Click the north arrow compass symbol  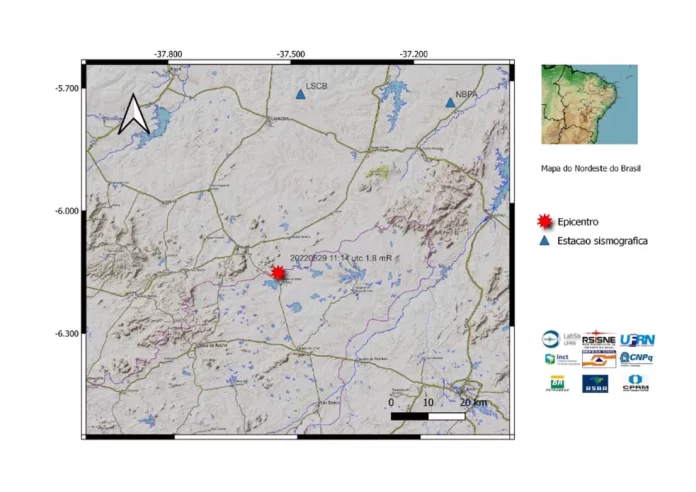[x=134, y=114]
